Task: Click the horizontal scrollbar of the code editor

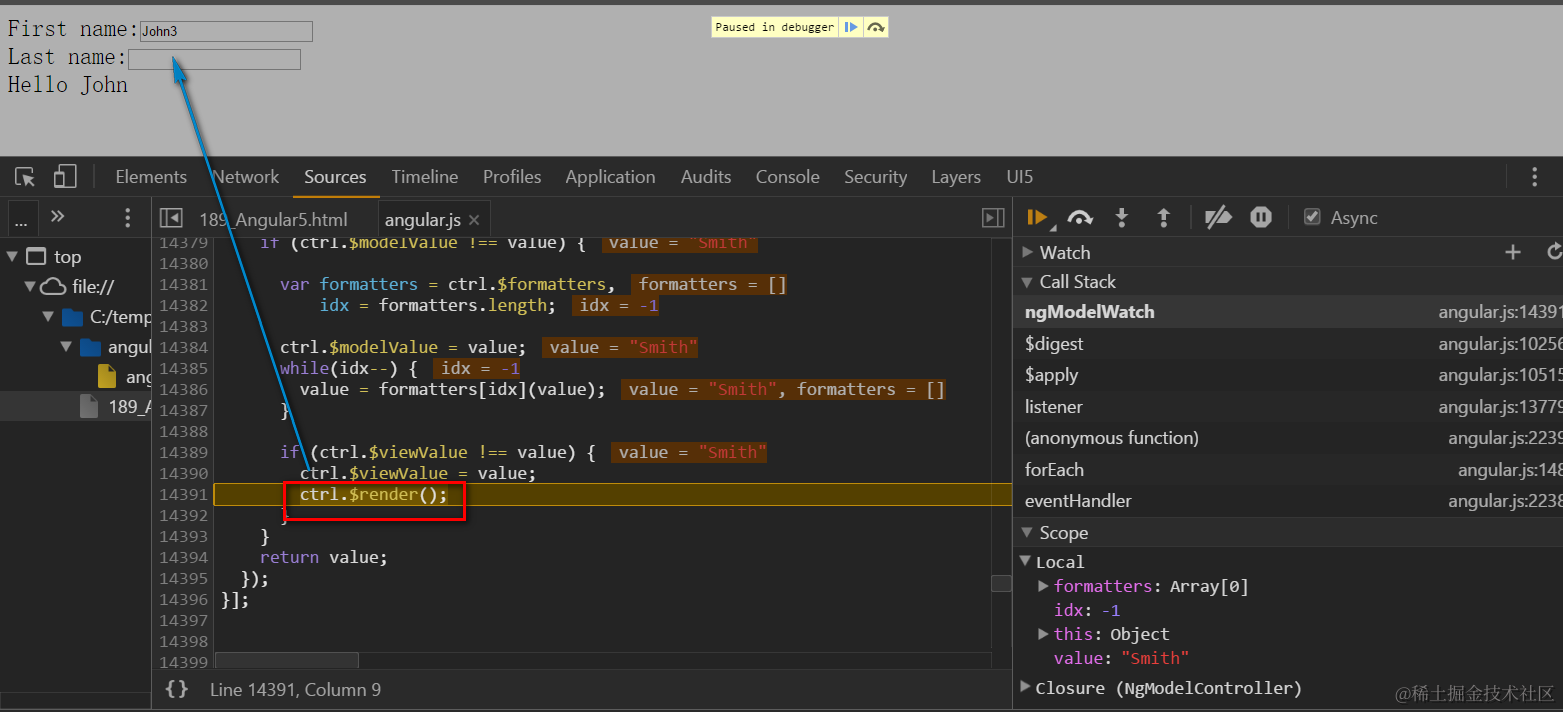Action: (286, 661)
